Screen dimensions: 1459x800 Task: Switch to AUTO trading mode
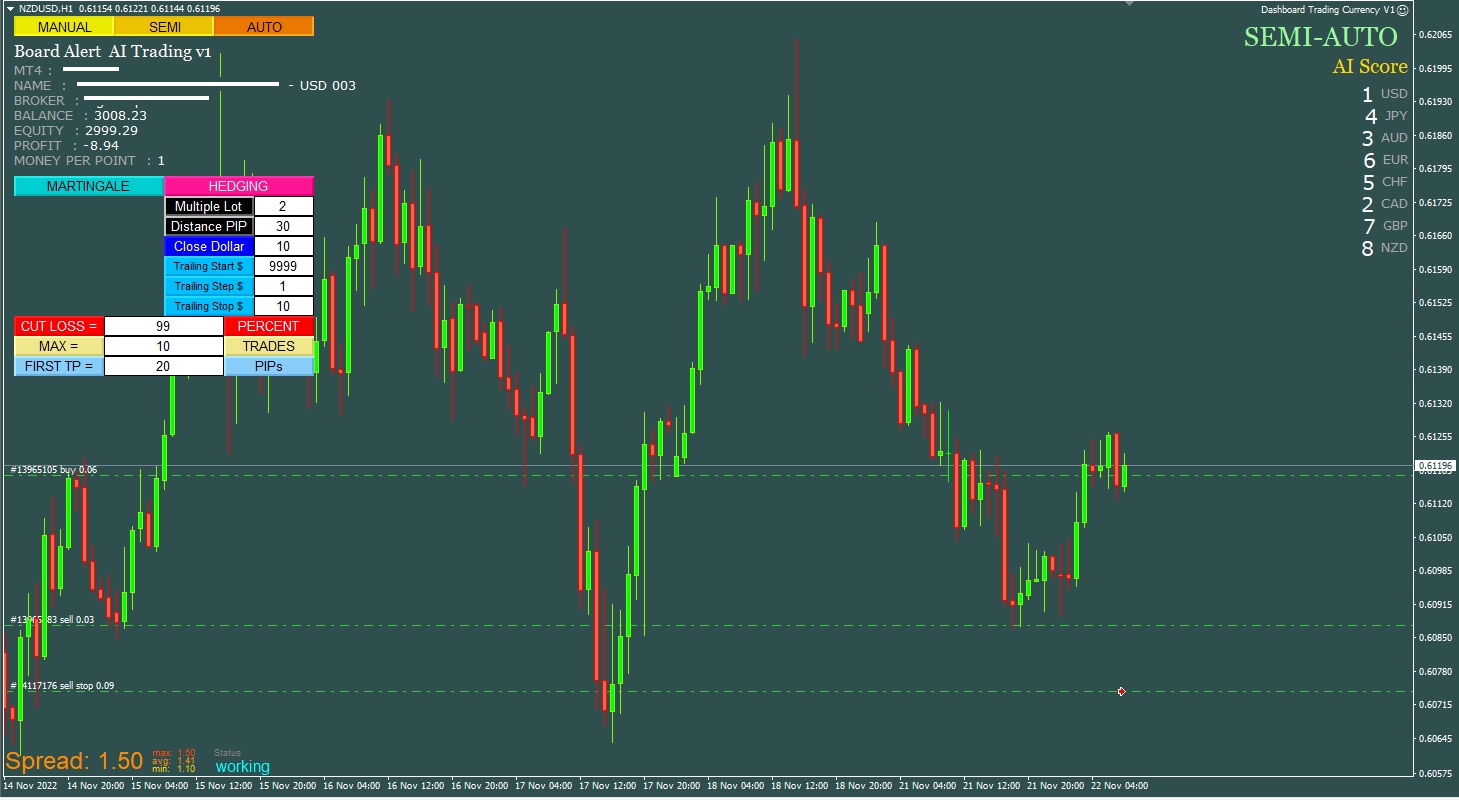[x=264, y=27]
